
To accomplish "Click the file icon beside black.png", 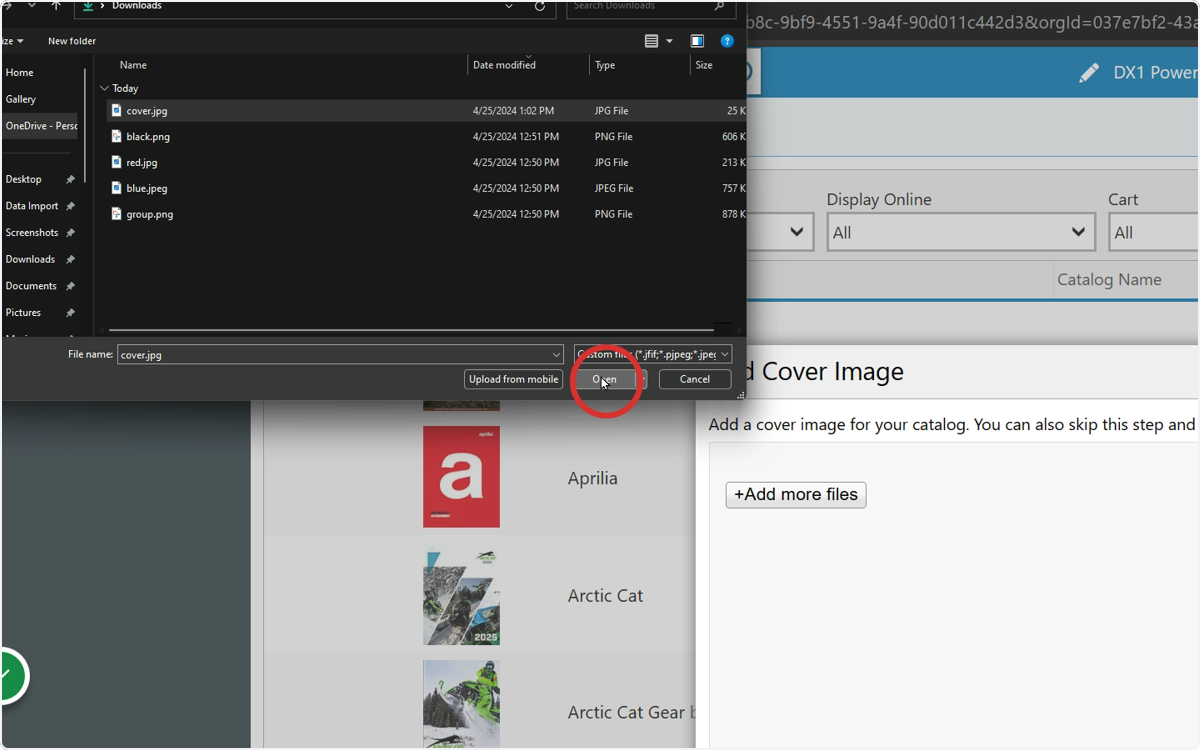I will point(117,136).
